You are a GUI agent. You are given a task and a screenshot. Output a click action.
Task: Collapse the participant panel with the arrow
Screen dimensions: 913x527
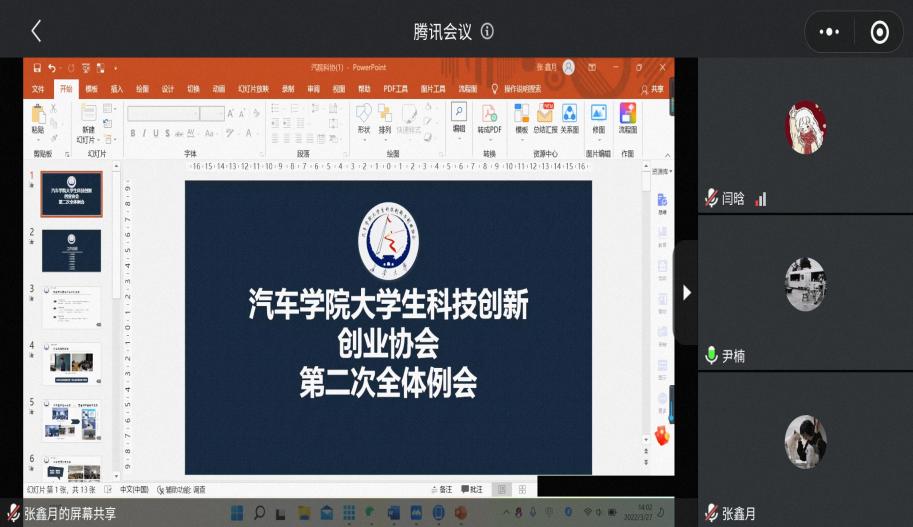tap(686, 292)
